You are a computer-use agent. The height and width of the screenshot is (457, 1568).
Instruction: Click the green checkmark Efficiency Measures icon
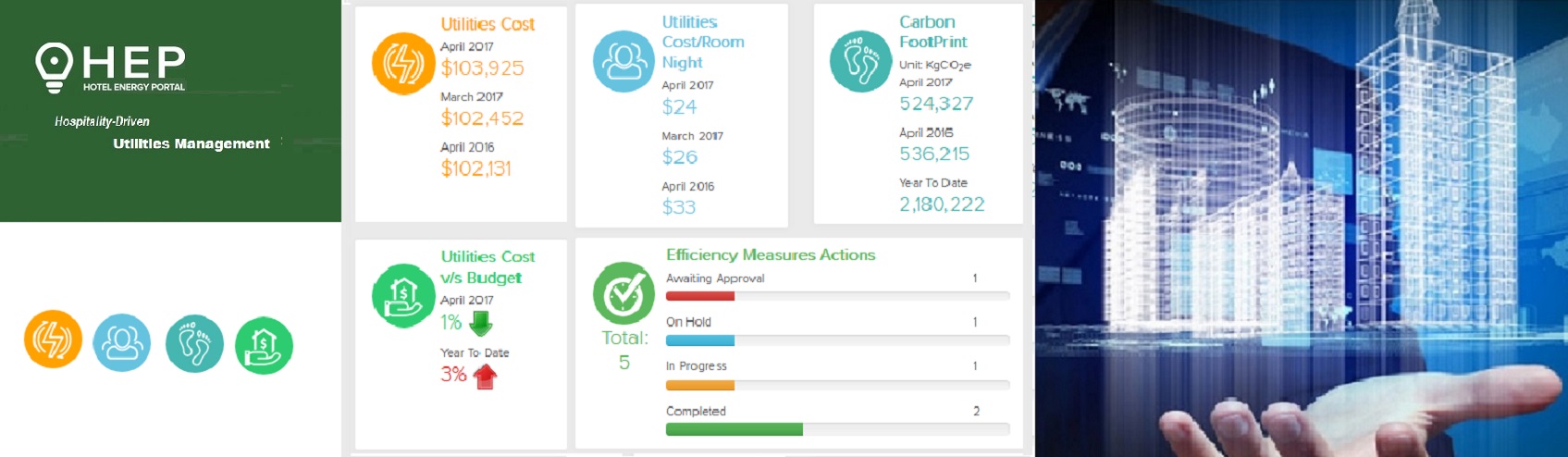[624, 293]
